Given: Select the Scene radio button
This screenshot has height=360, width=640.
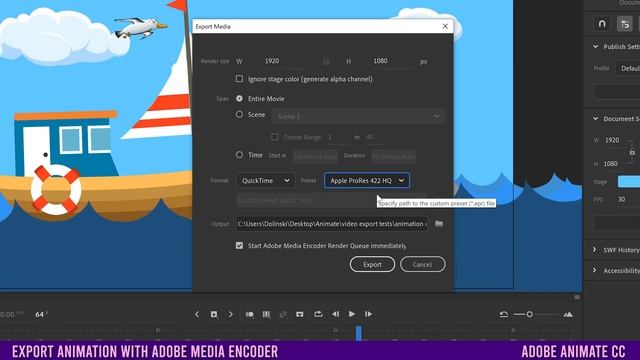Looking at the screenshot, I should 239,115.
